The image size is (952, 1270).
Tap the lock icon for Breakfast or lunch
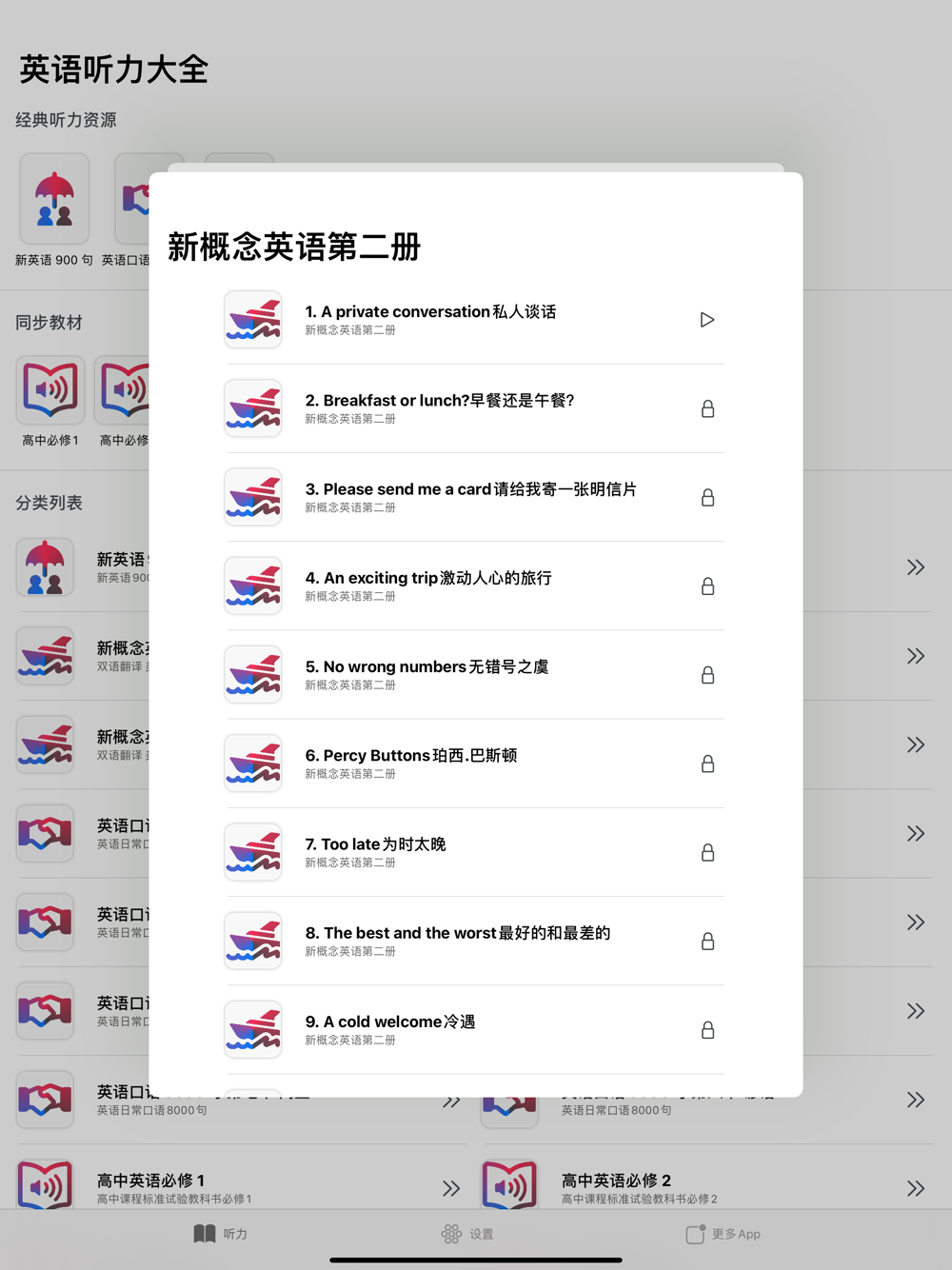click(x=707, y=408)
